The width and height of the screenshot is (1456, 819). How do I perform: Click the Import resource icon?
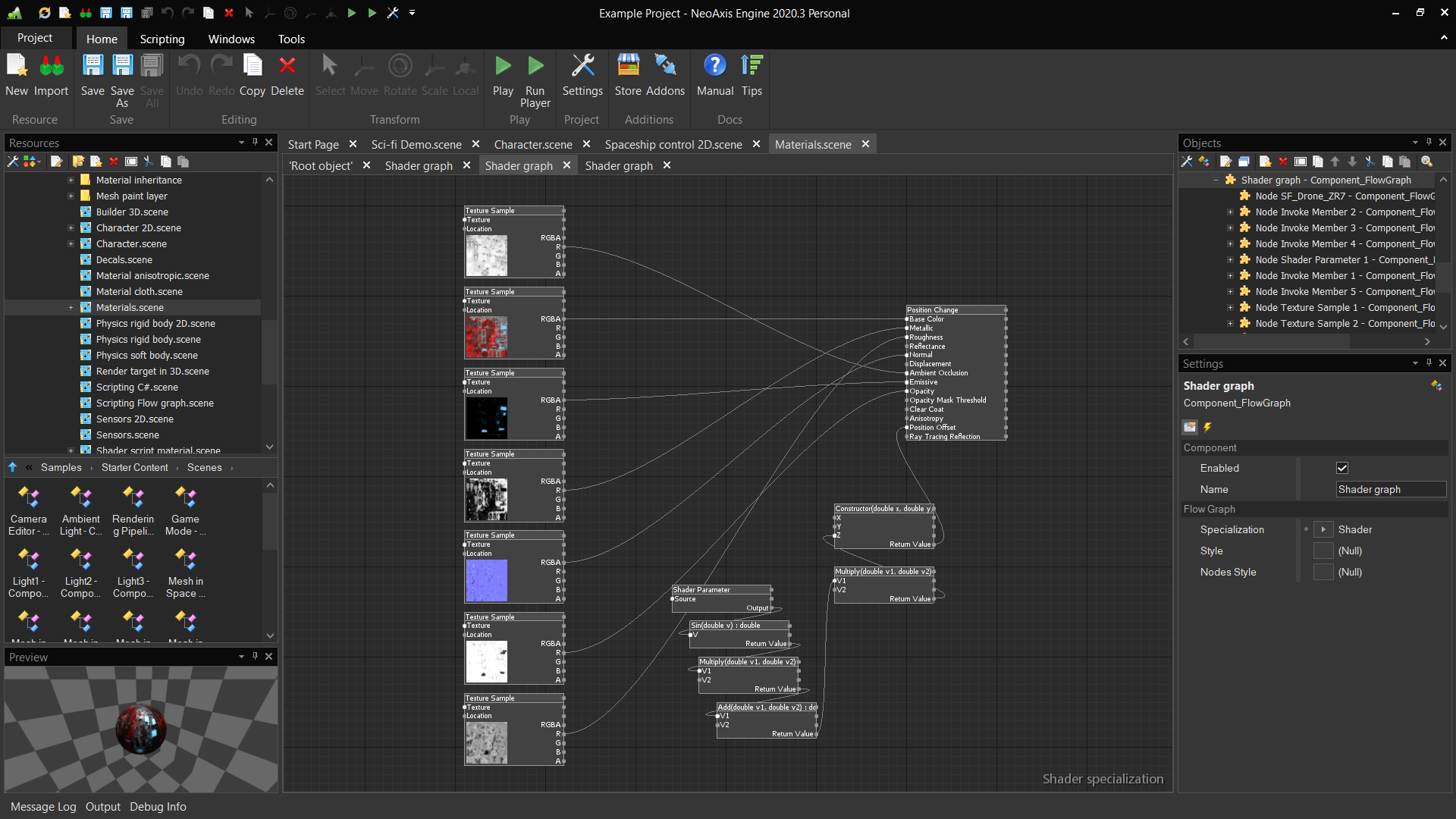pos(51,67)
